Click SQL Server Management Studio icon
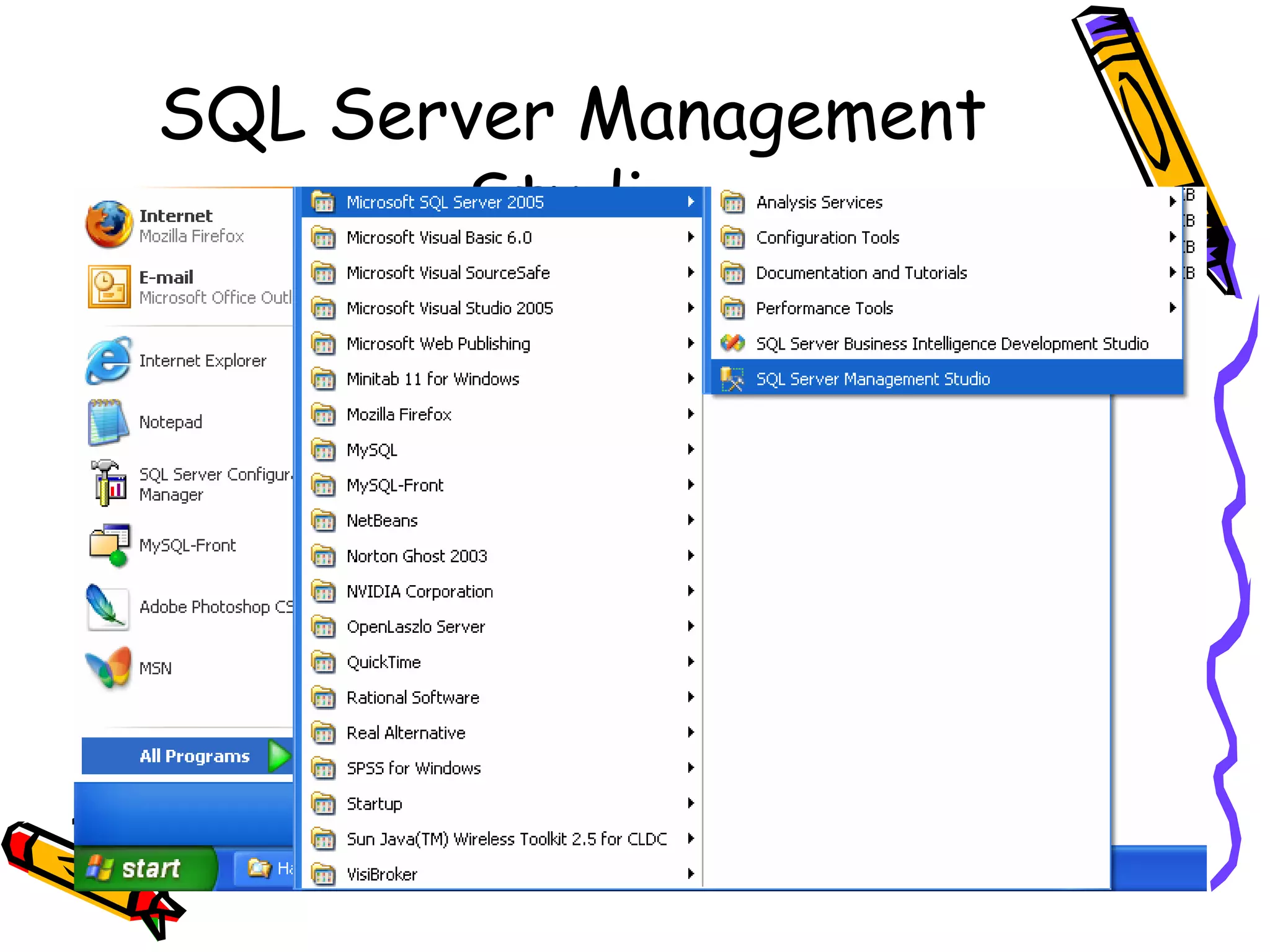Screen dimensions: 1270x952 732,379
